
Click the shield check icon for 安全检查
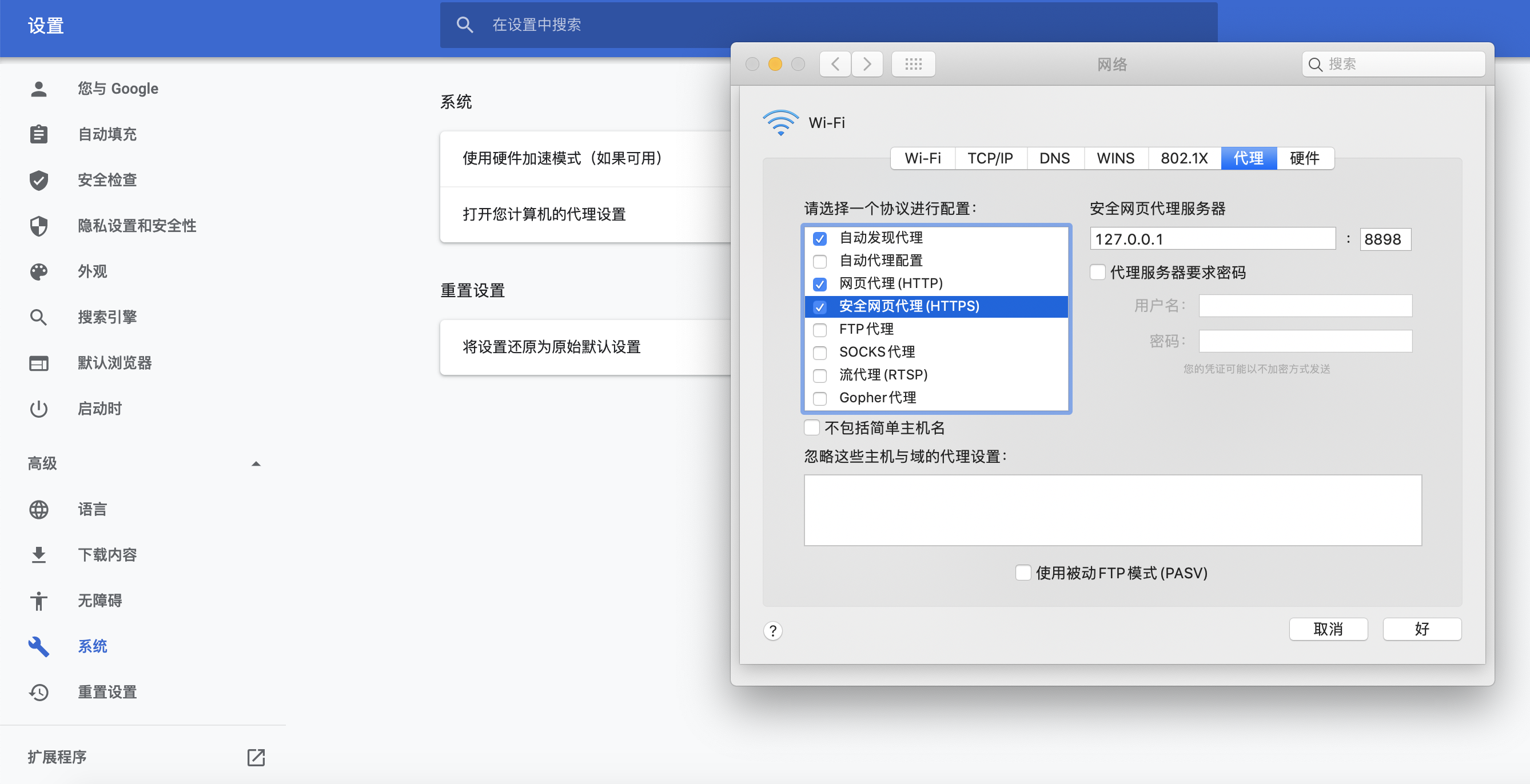coord(39,180)
